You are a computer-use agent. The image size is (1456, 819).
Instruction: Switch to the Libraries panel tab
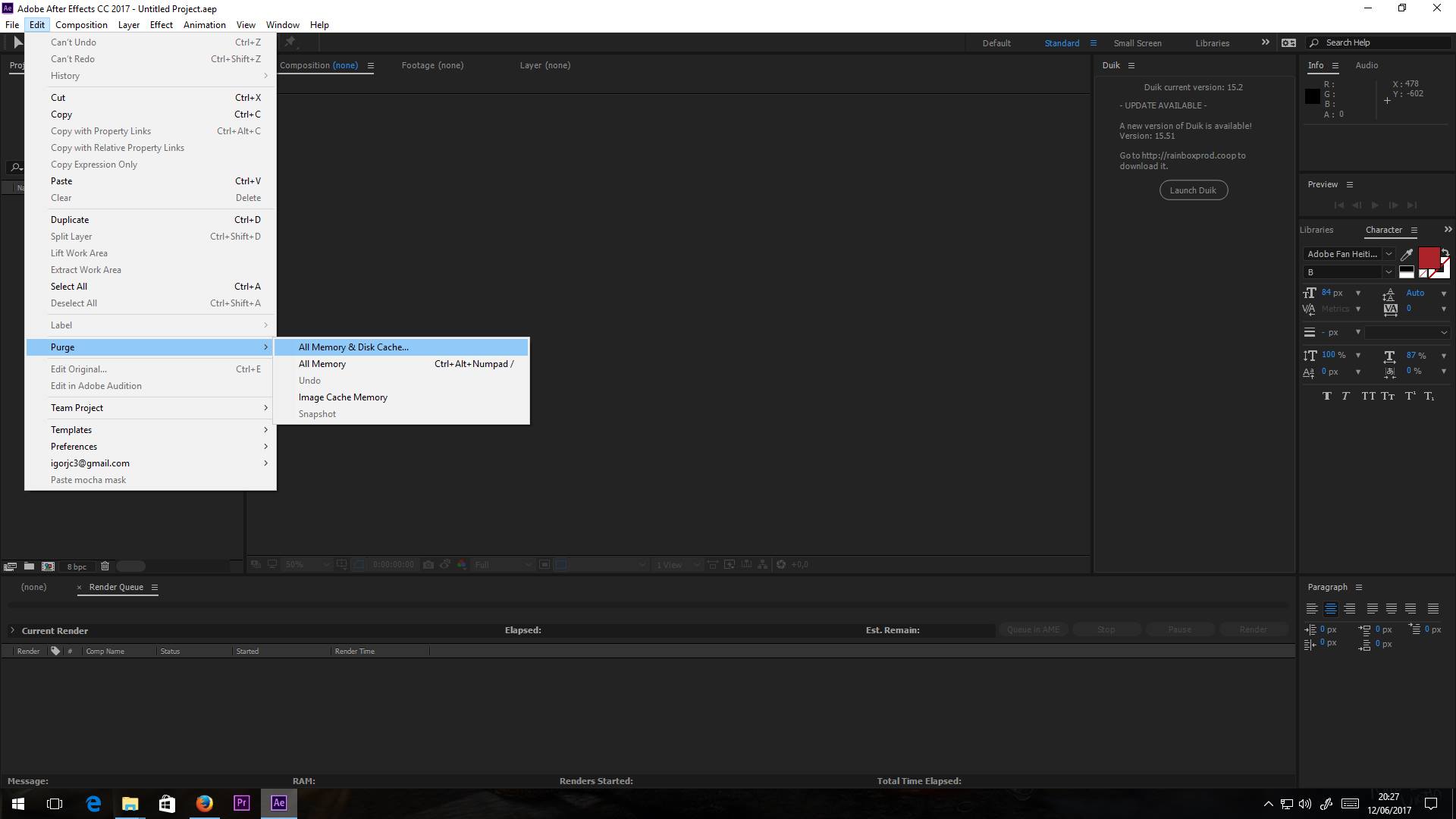[1316, 230]
